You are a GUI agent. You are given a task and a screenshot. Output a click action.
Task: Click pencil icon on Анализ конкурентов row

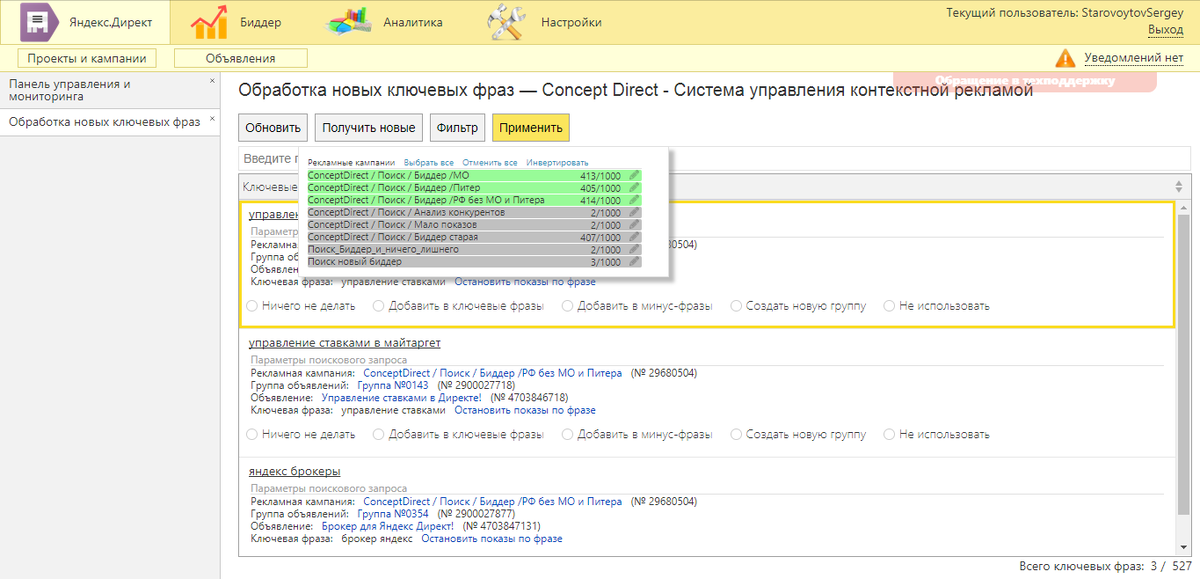[x=632, y=212]
